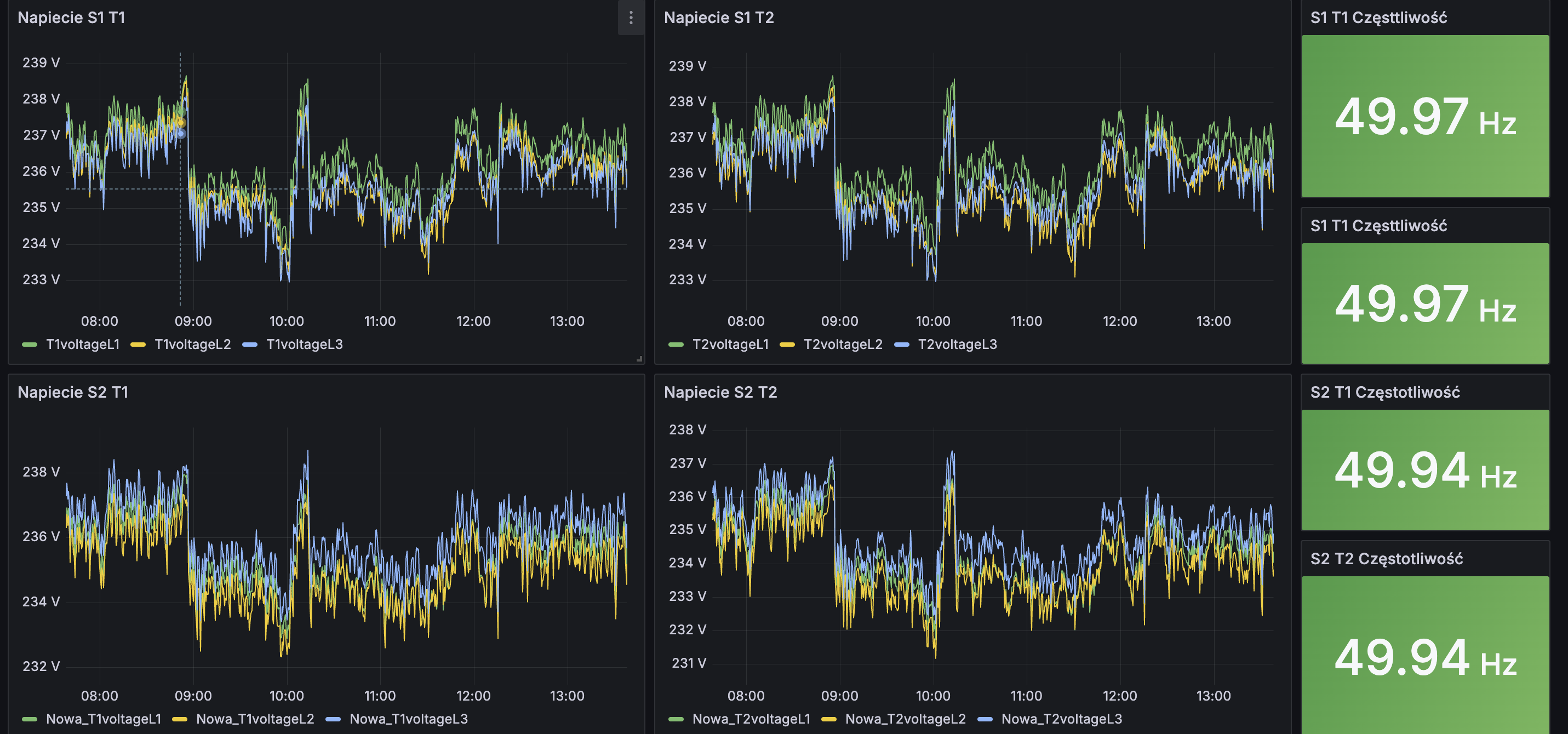This screenshot has width=1568, height=734.
Task: Toggle Nowa_T2voltageL1 legend entry
Action: [751, 719]
